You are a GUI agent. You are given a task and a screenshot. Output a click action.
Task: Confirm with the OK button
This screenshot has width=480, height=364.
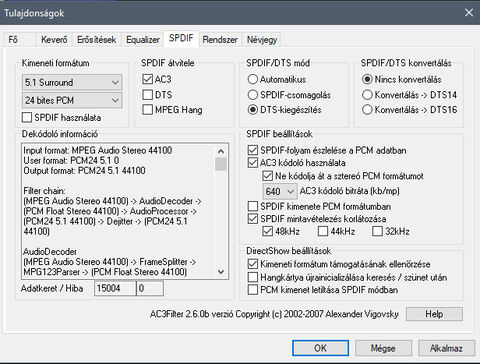pyautogui.click(x=321, y=348)
